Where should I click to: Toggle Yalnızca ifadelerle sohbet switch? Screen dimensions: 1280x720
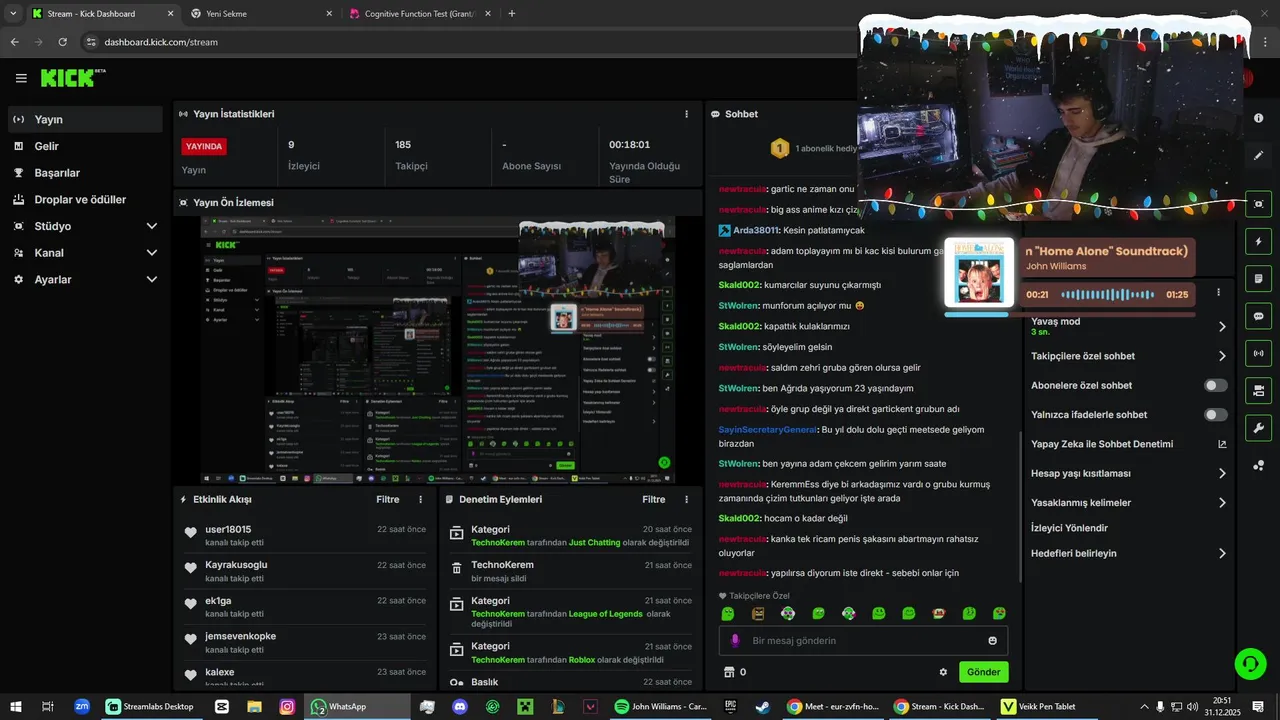pos(1215,414)
